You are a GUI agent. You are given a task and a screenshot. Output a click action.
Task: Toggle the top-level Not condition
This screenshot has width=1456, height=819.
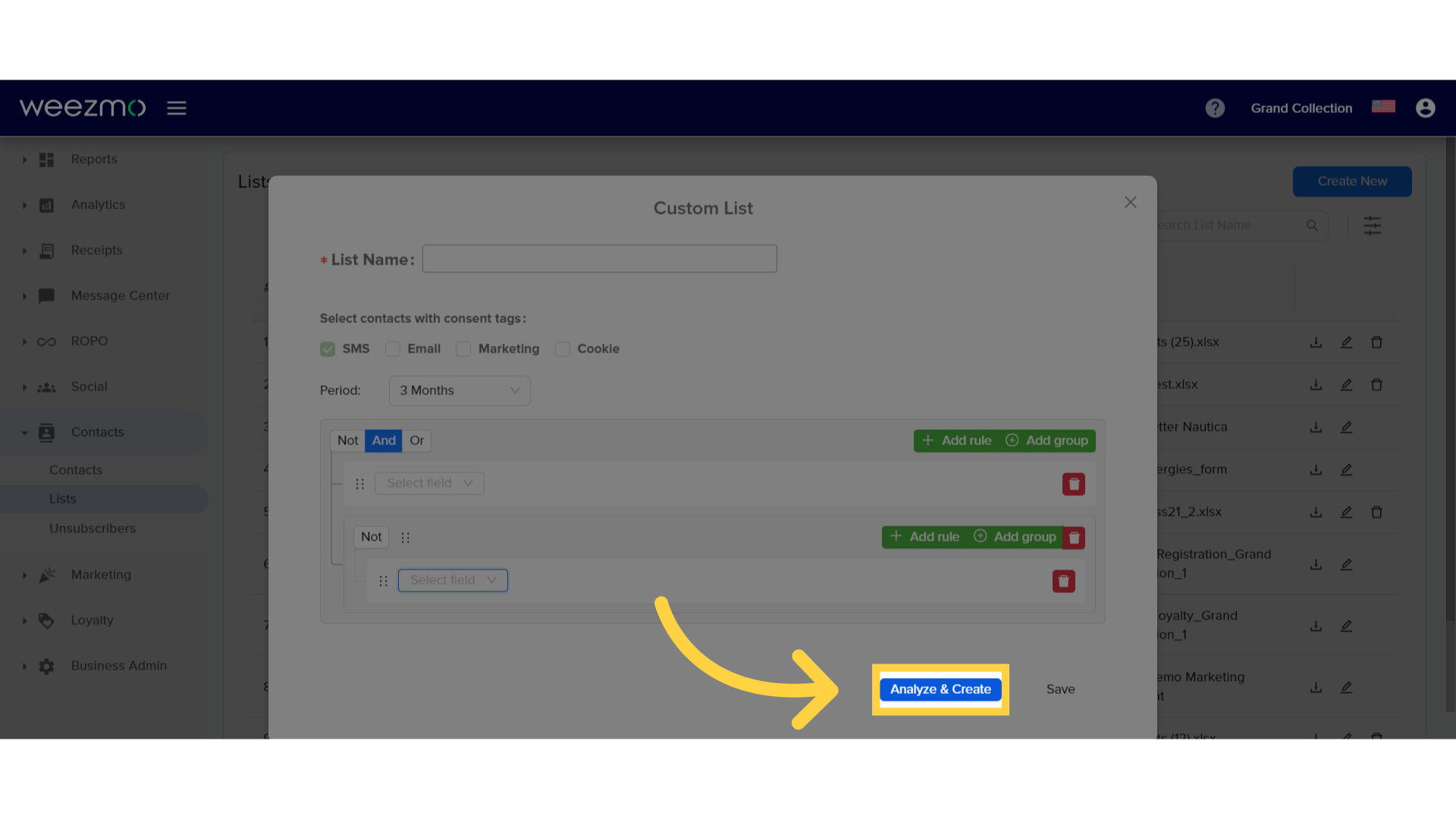click(347, 441)
